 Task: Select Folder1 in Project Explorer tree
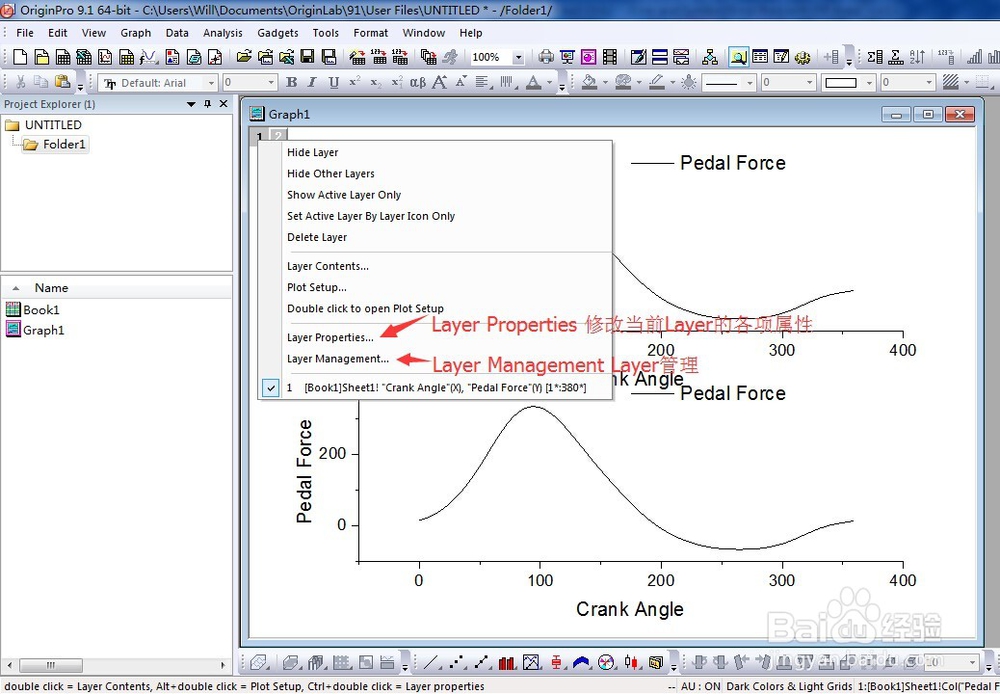click(x=55, y=144)
